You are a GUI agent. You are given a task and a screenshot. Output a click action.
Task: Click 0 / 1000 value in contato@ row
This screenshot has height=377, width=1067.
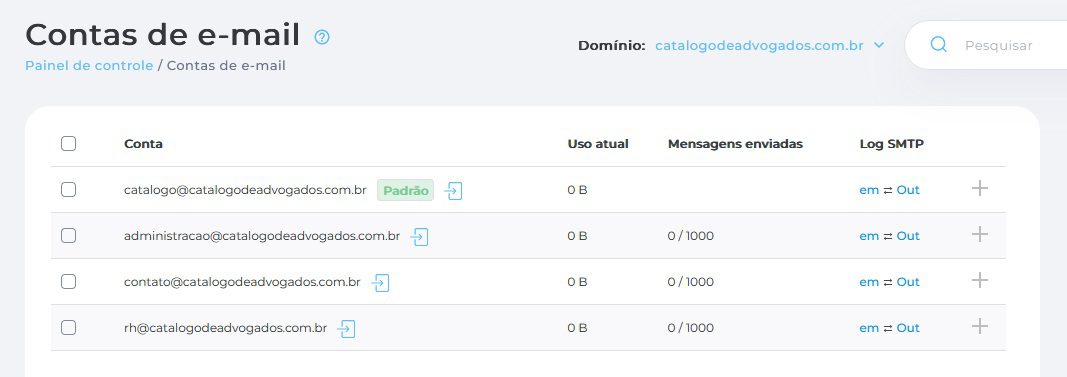(x=691, y=282)
